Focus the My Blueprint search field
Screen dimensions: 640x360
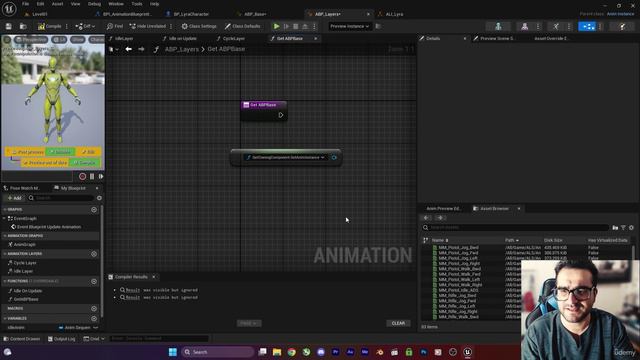tap(62, 198)
